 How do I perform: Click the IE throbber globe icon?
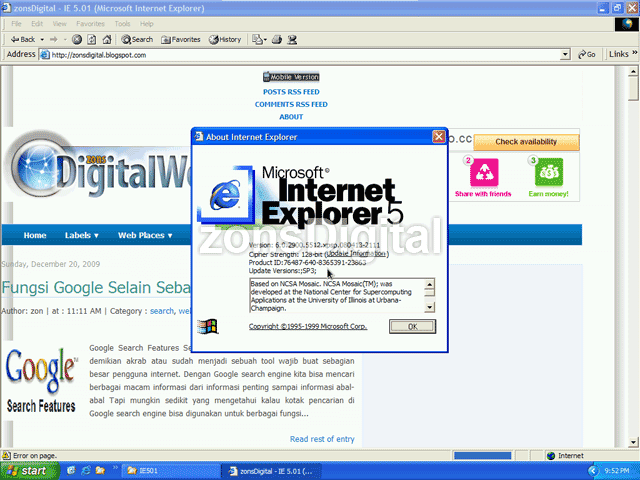(x=627, y=24)
